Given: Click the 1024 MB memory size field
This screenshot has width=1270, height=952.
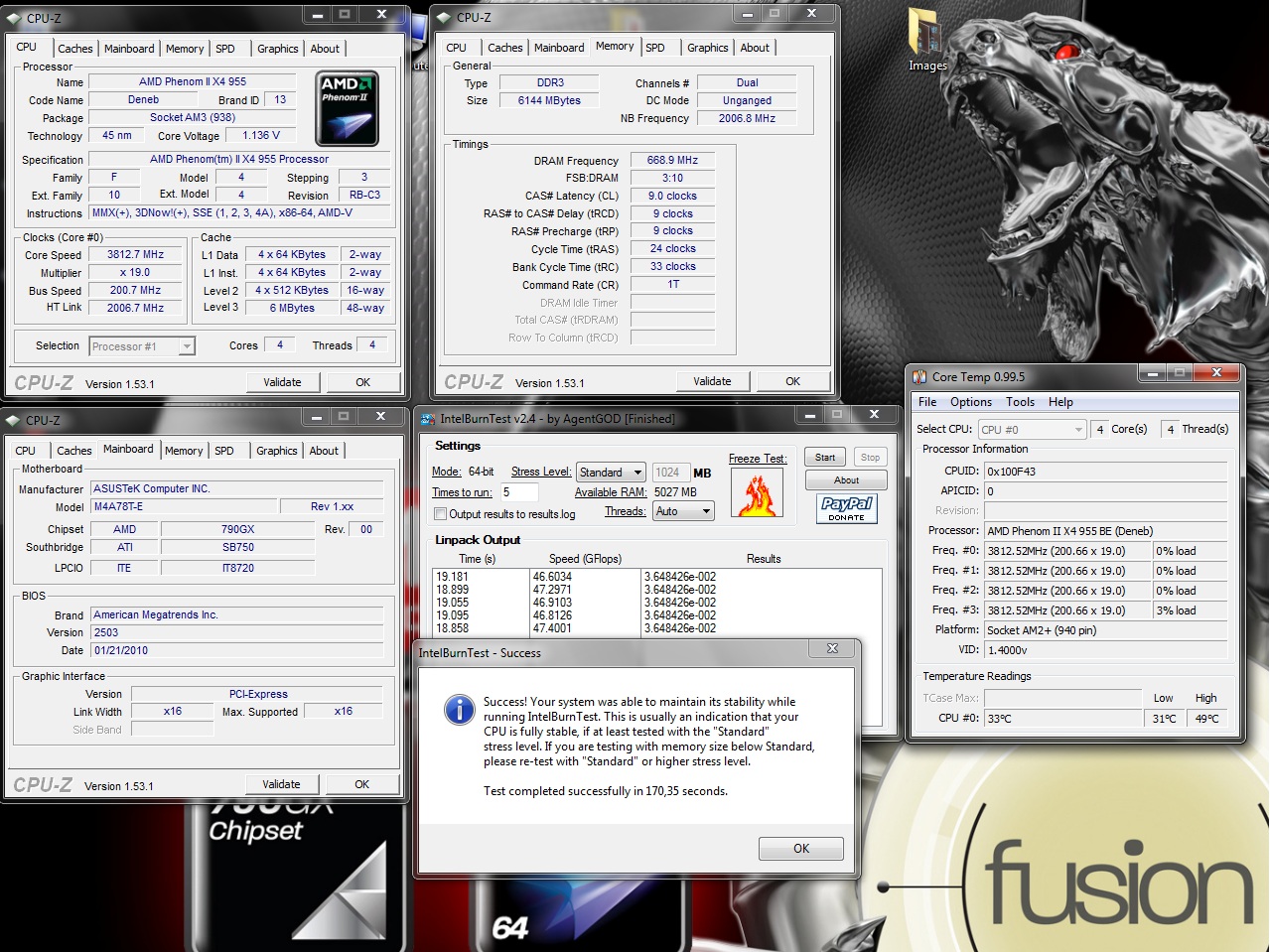Looking at the screenshot, I should click(x=669, y=473).
